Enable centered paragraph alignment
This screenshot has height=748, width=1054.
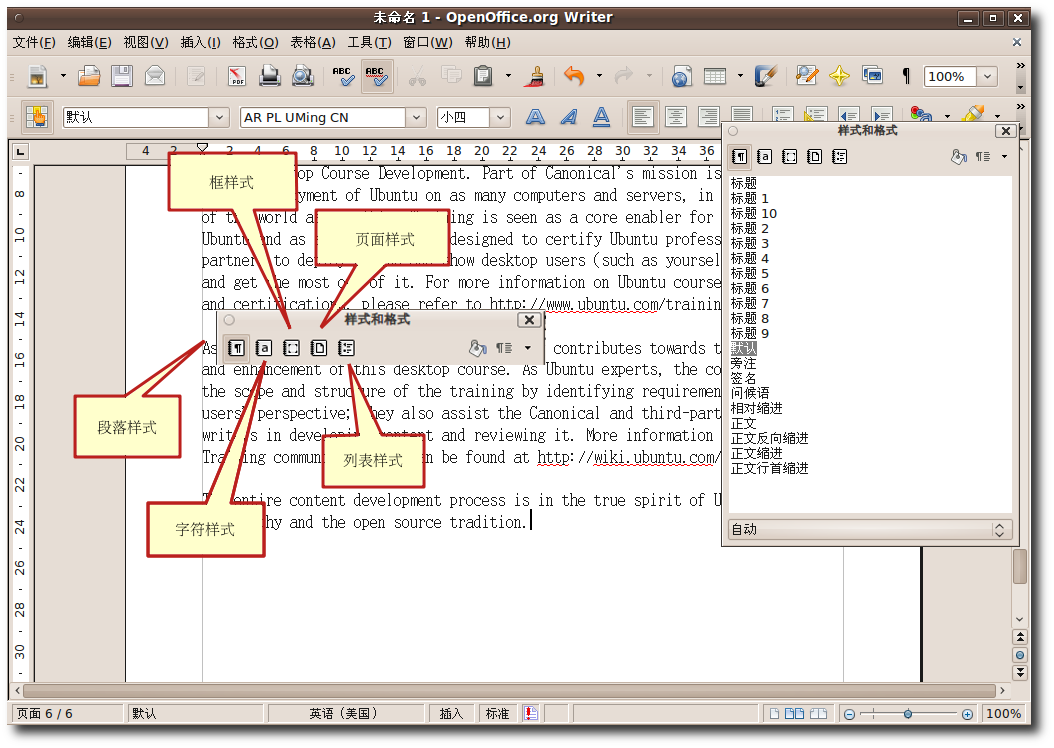tap(676, 117)
